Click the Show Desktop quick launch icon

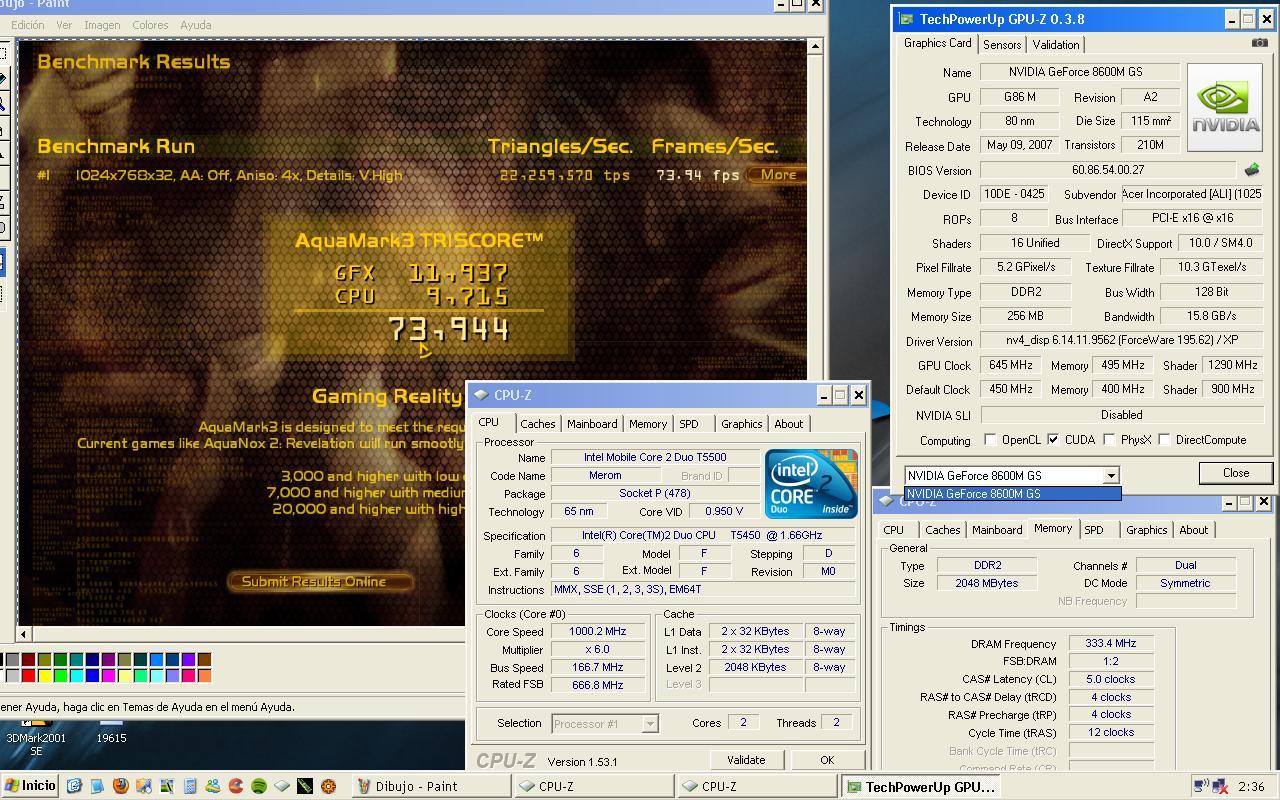(x=73, y=786)
